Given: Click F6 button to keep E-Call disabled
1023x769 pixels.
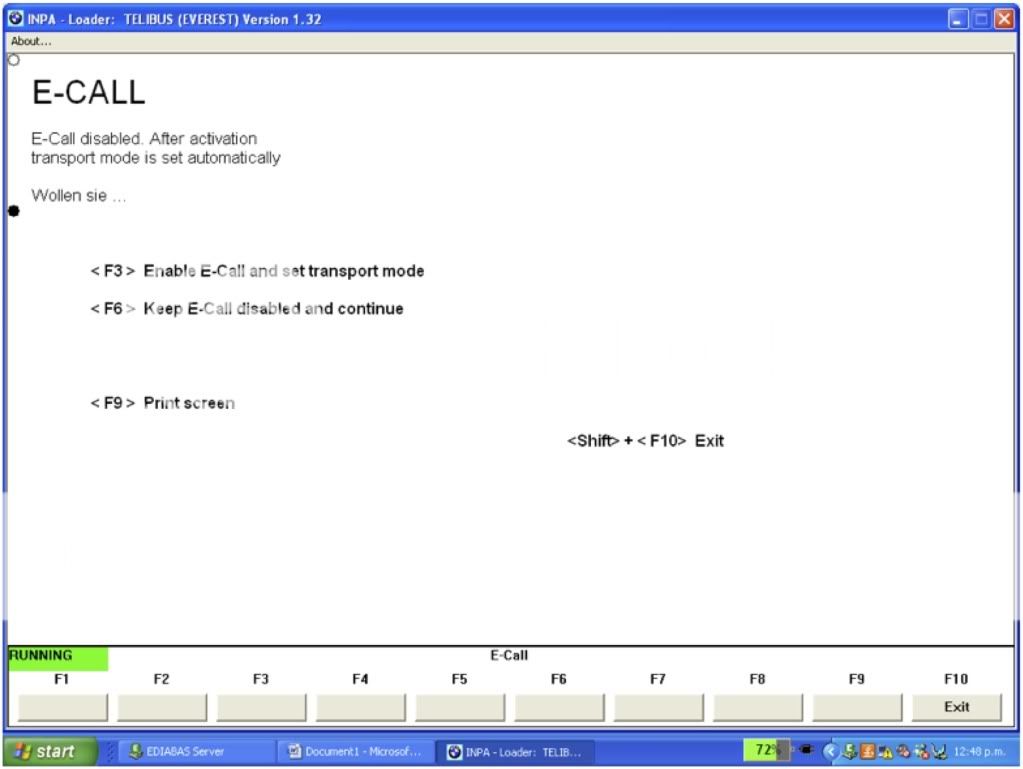Looking at the screenshot, I should (x=558, y=707).
